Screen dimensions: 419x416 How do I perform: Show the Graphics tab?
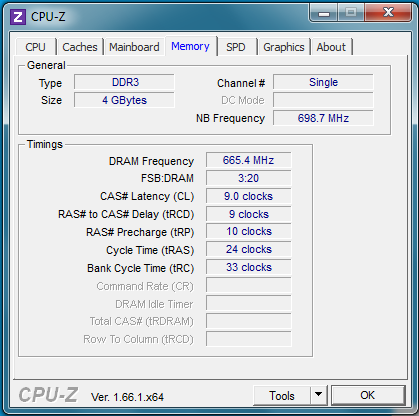(x=284, y=47)
